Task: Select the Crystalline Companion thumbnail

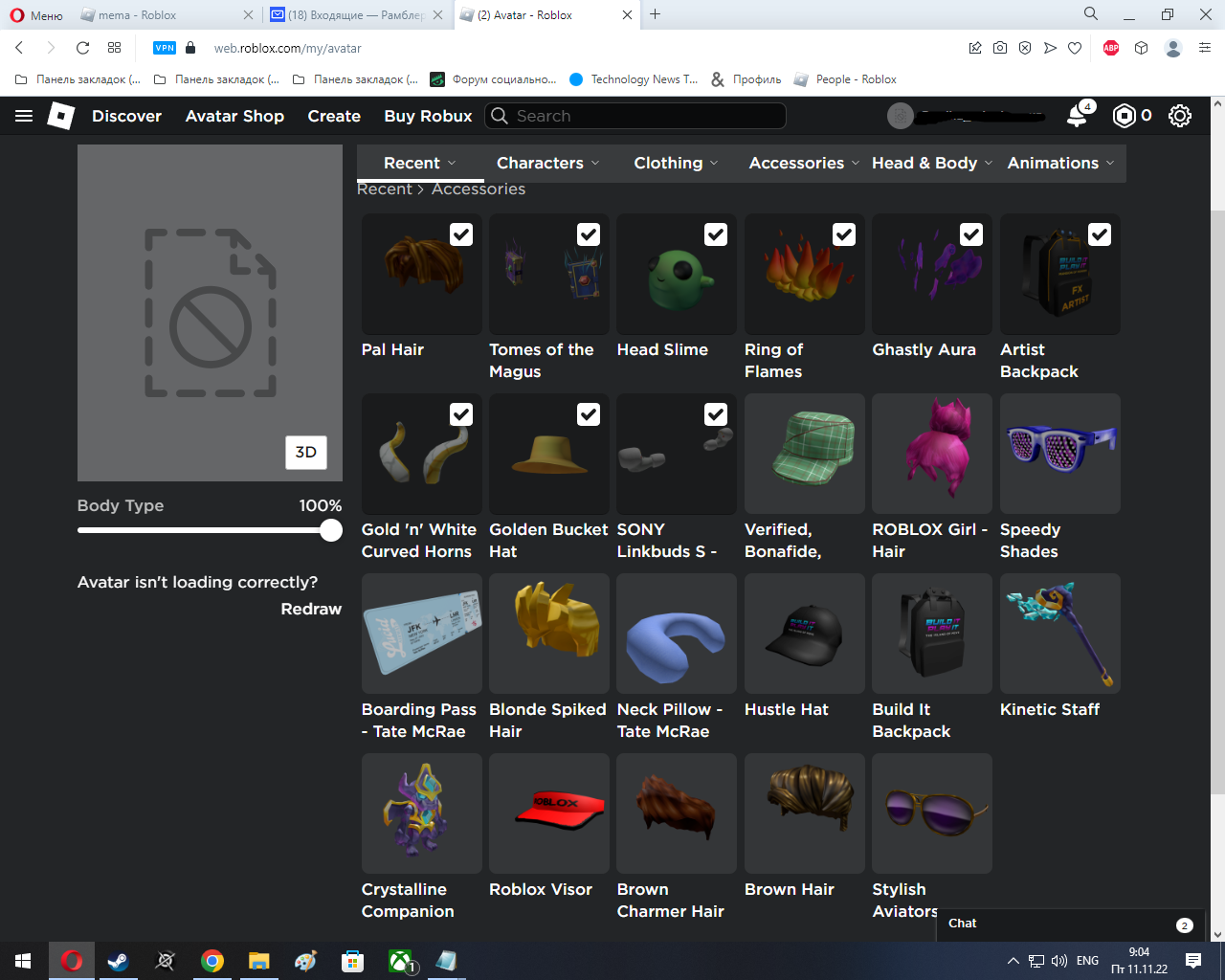Action: click(x=421, y=813)
